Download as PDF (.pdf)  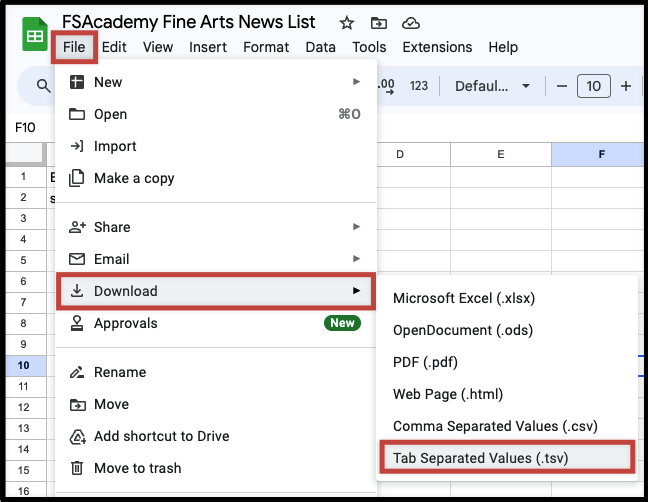(507, 362)
